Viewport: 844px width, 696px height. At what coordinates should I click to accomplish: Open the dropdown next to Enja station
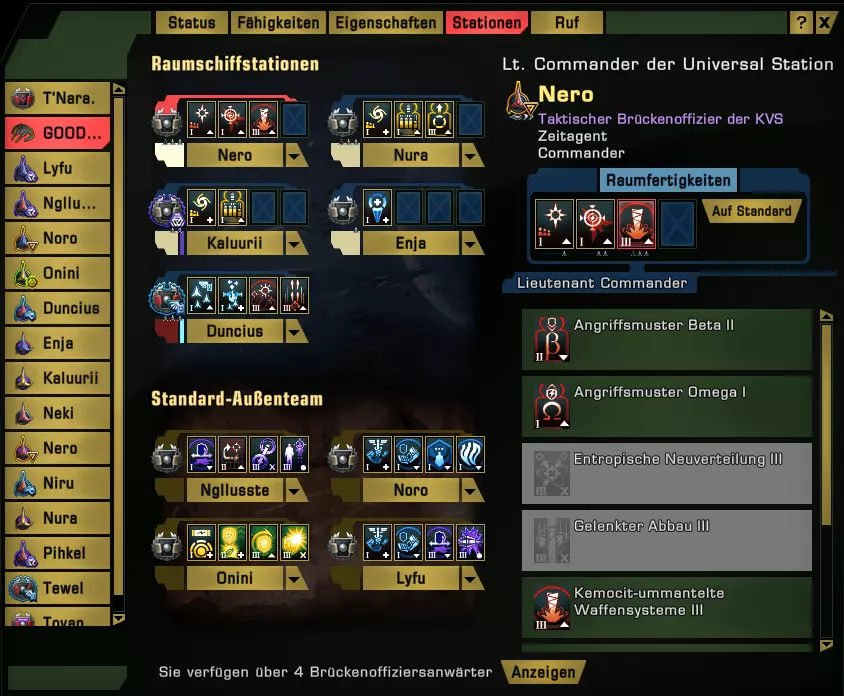click(x=471, y=243)
